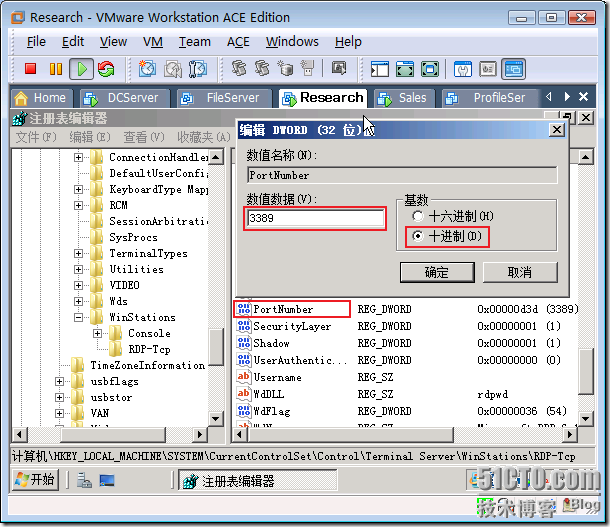Expand the RCM tree node
610x527 pixels.
point(78,205)
